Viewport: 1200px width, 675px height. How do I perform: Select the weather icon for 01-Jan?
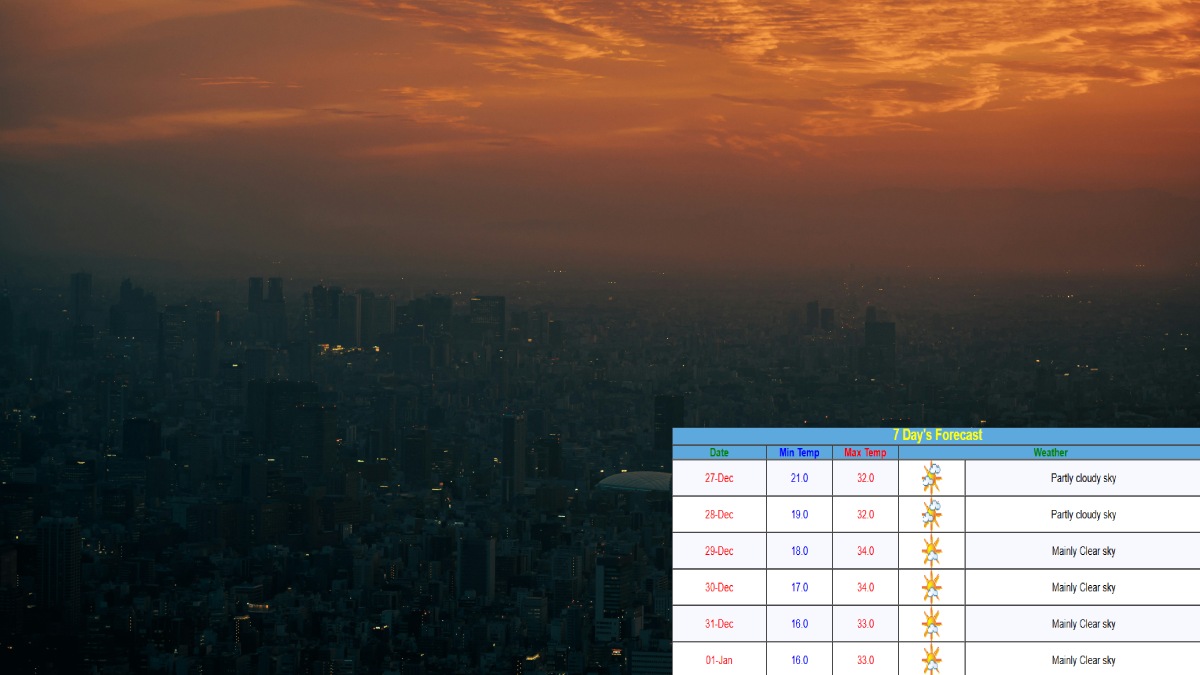(x=931, y=659)
